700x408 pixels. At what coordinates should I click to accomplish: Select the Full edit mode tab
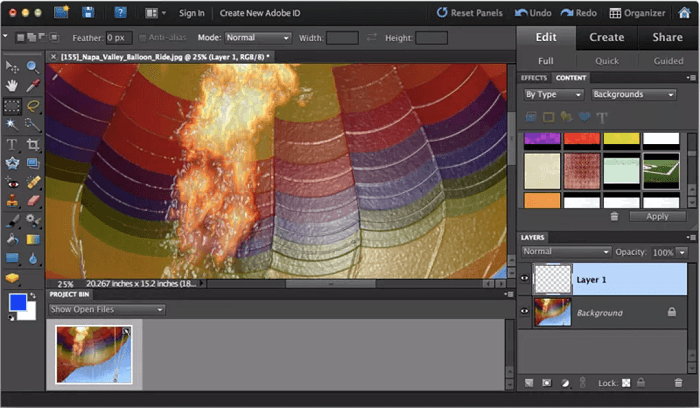click(x=546, y=61)
